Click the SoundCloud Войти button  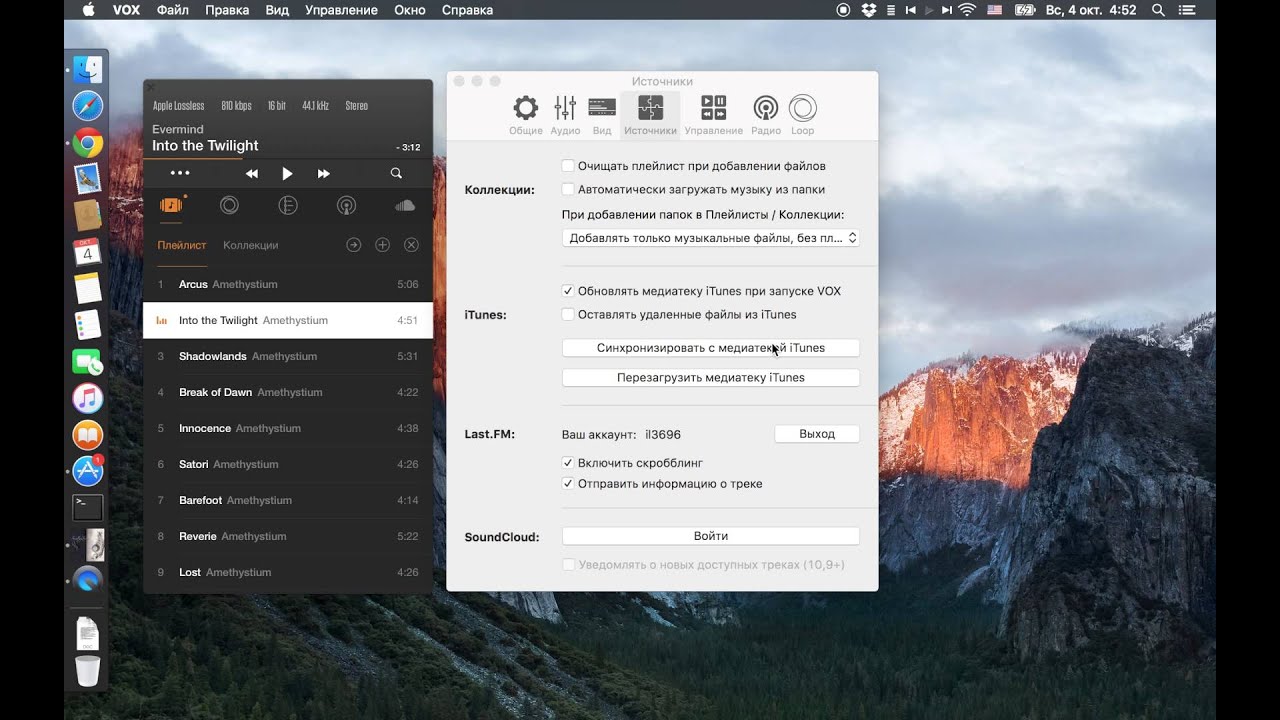[711, 536]
